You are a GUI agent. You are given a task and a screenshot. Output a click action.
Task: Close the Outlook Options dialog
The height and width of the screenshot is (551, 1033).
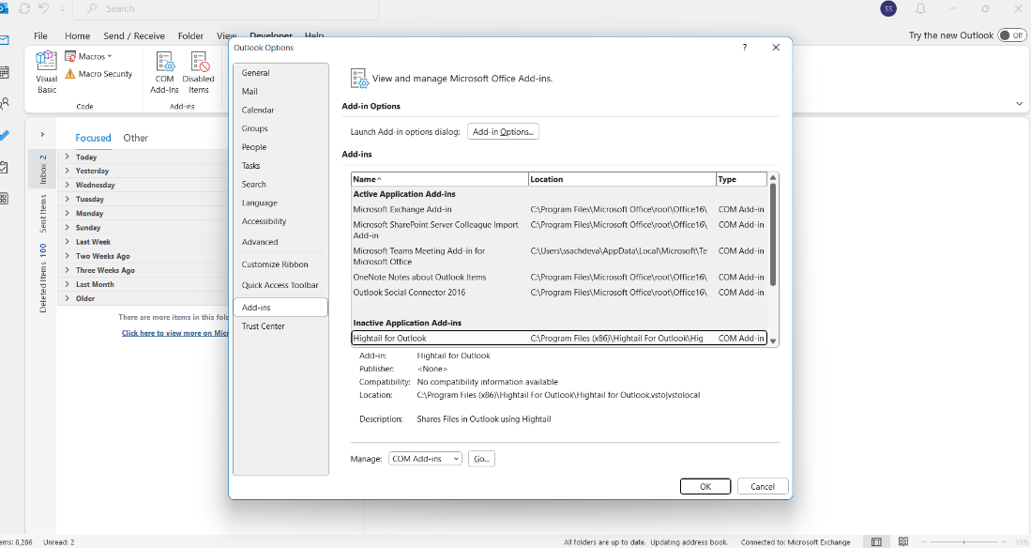(776, 47)
